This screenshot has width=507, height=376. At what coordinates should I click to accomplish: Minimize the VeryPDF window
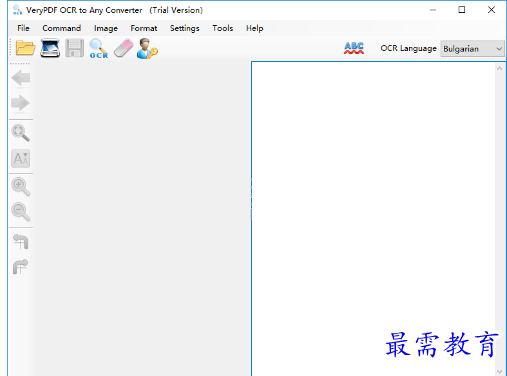coord(433,10)
